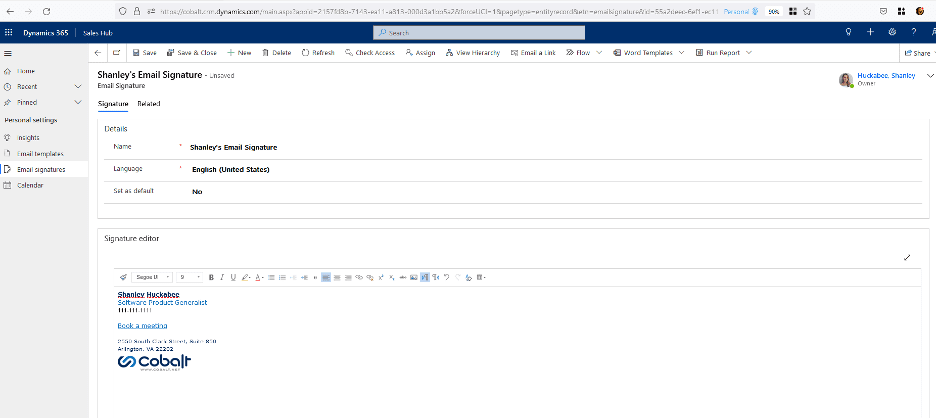Screen dimensions: 936x418
Task: Insert an image into signature
Action: [x=413, y=277]
